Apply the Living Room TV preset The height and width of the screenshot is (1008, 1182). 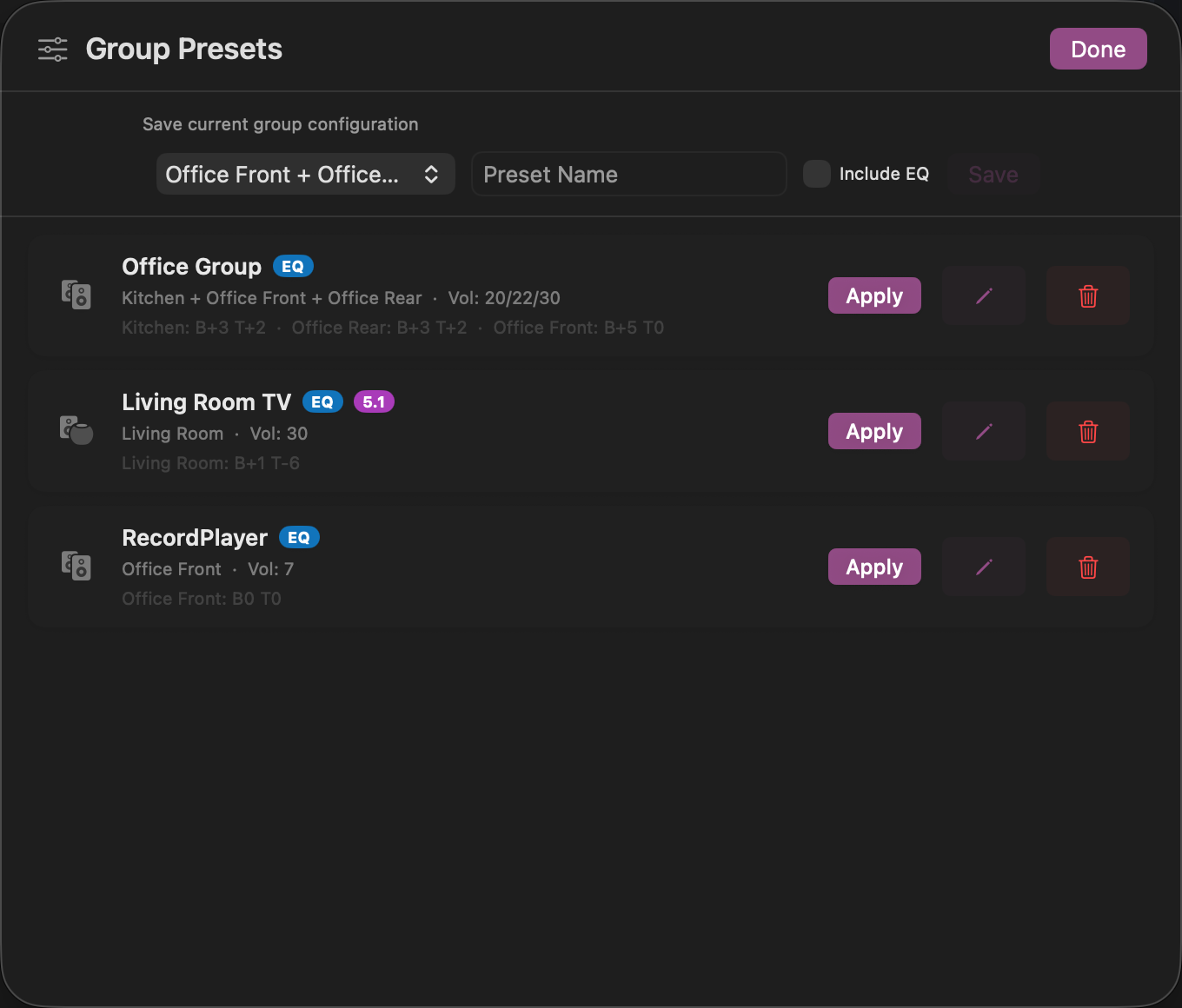(874, 431)
